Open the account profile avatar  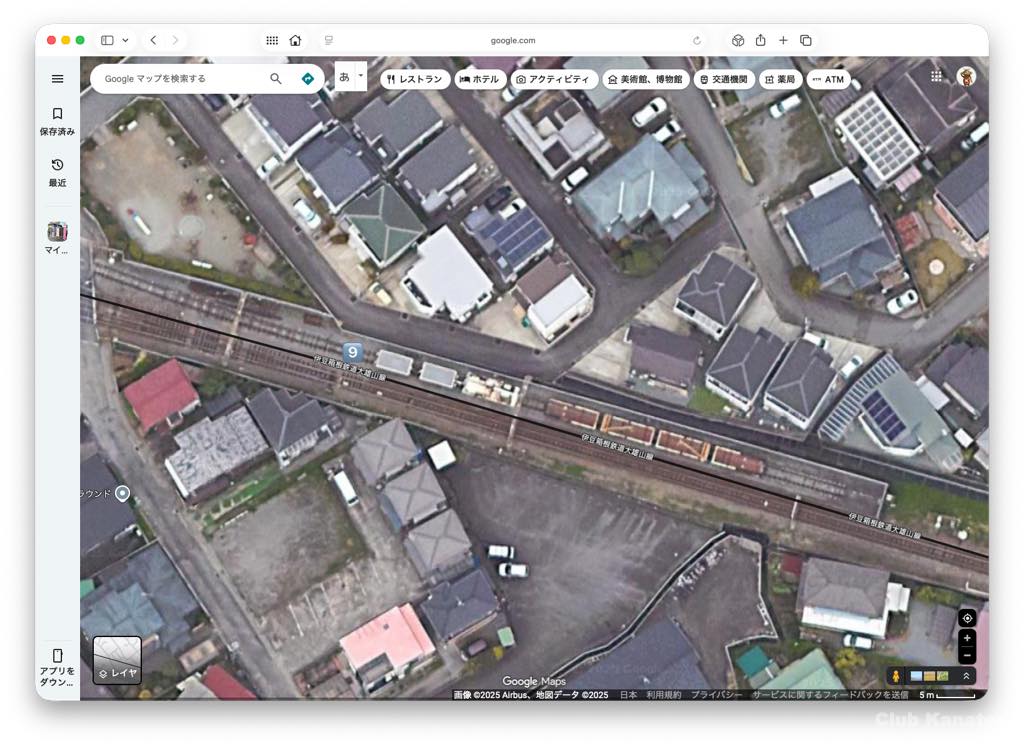tap(966, 76)
